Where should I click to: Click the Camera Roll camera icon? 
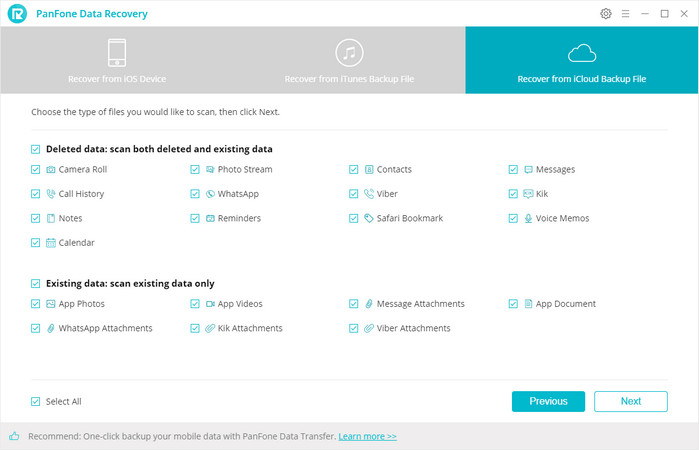51,169
